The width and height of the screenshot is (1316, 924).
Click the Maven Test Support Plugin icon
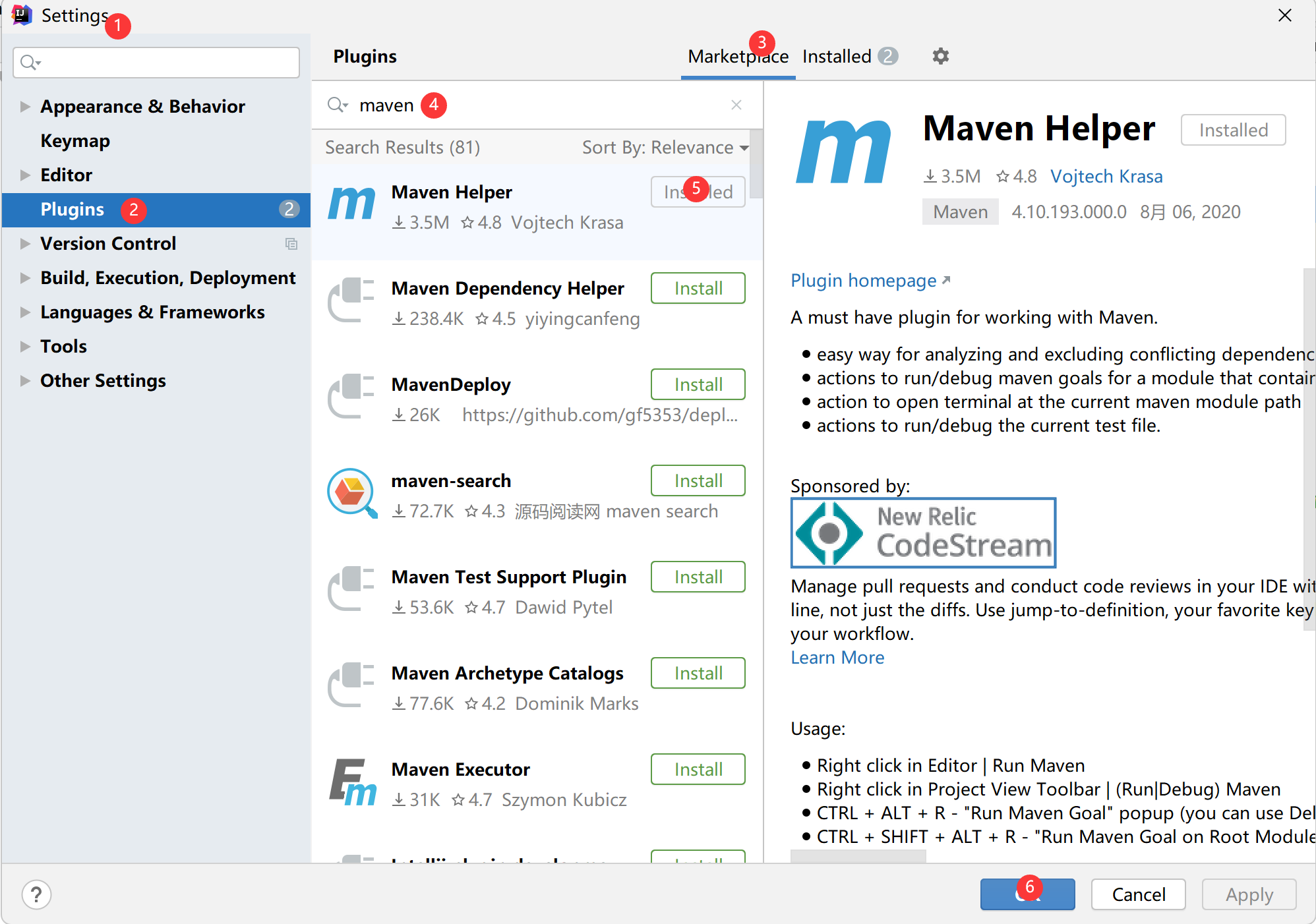(351, 589)
